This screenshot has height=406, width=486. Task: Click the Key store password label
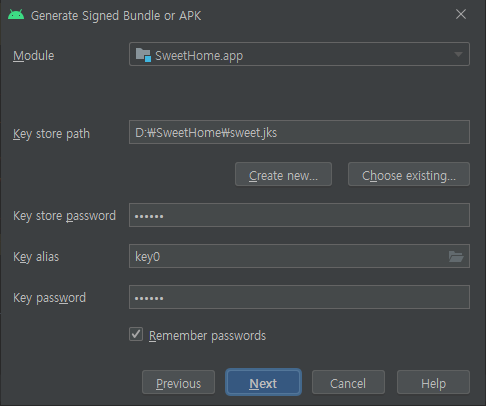pos(64,216)
